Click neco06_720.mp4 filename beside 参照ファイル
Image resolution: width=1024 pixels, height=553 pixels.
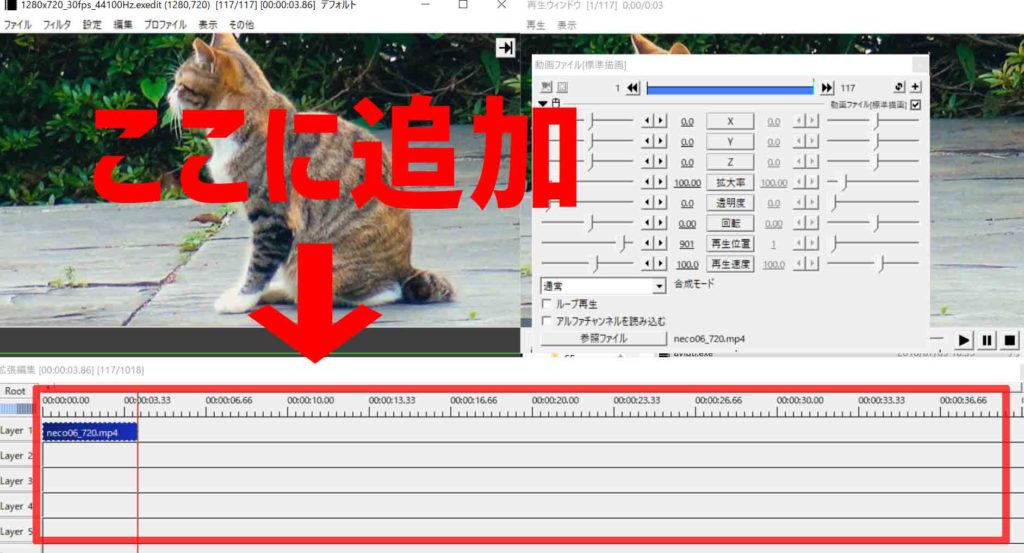tap(709, 339)
